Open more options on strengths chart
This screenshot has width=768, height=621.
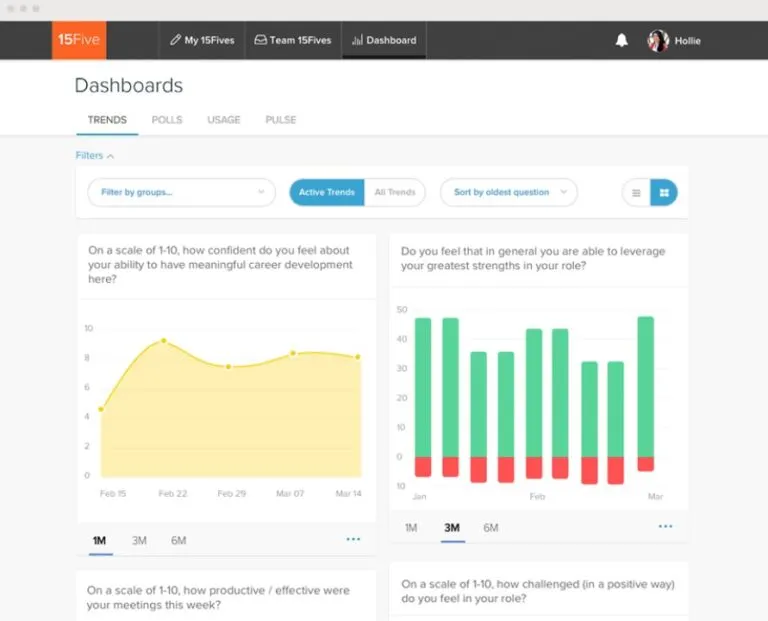click(665, 527)
